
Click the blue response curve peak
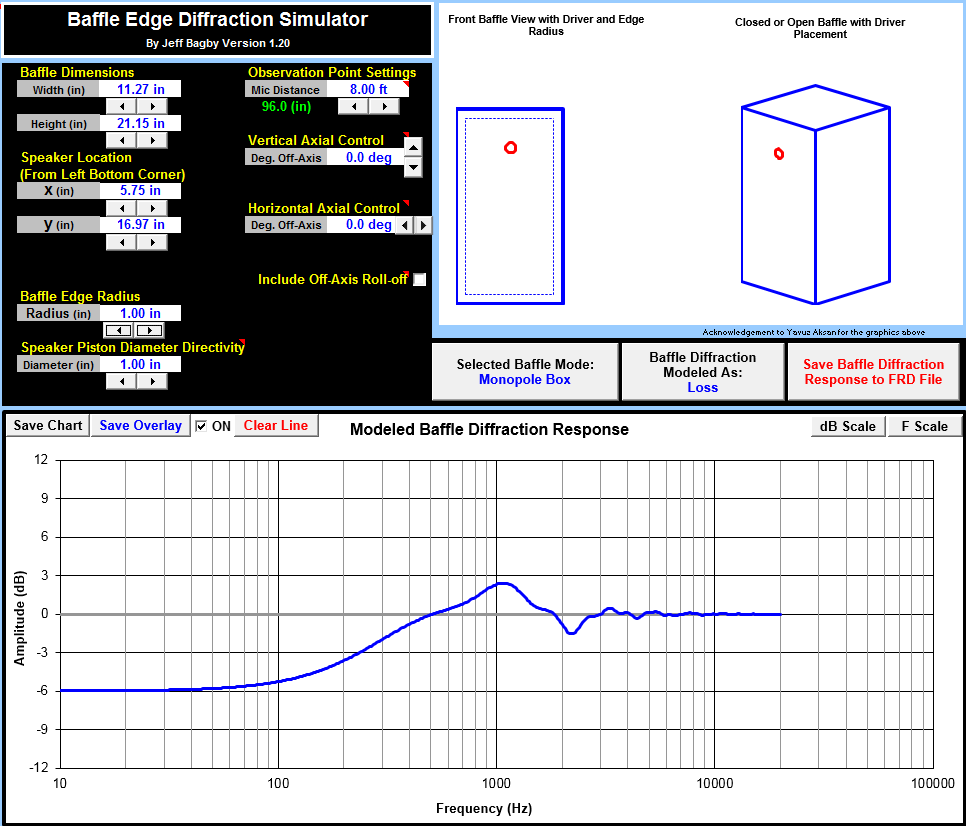click(x=503, y=583)
